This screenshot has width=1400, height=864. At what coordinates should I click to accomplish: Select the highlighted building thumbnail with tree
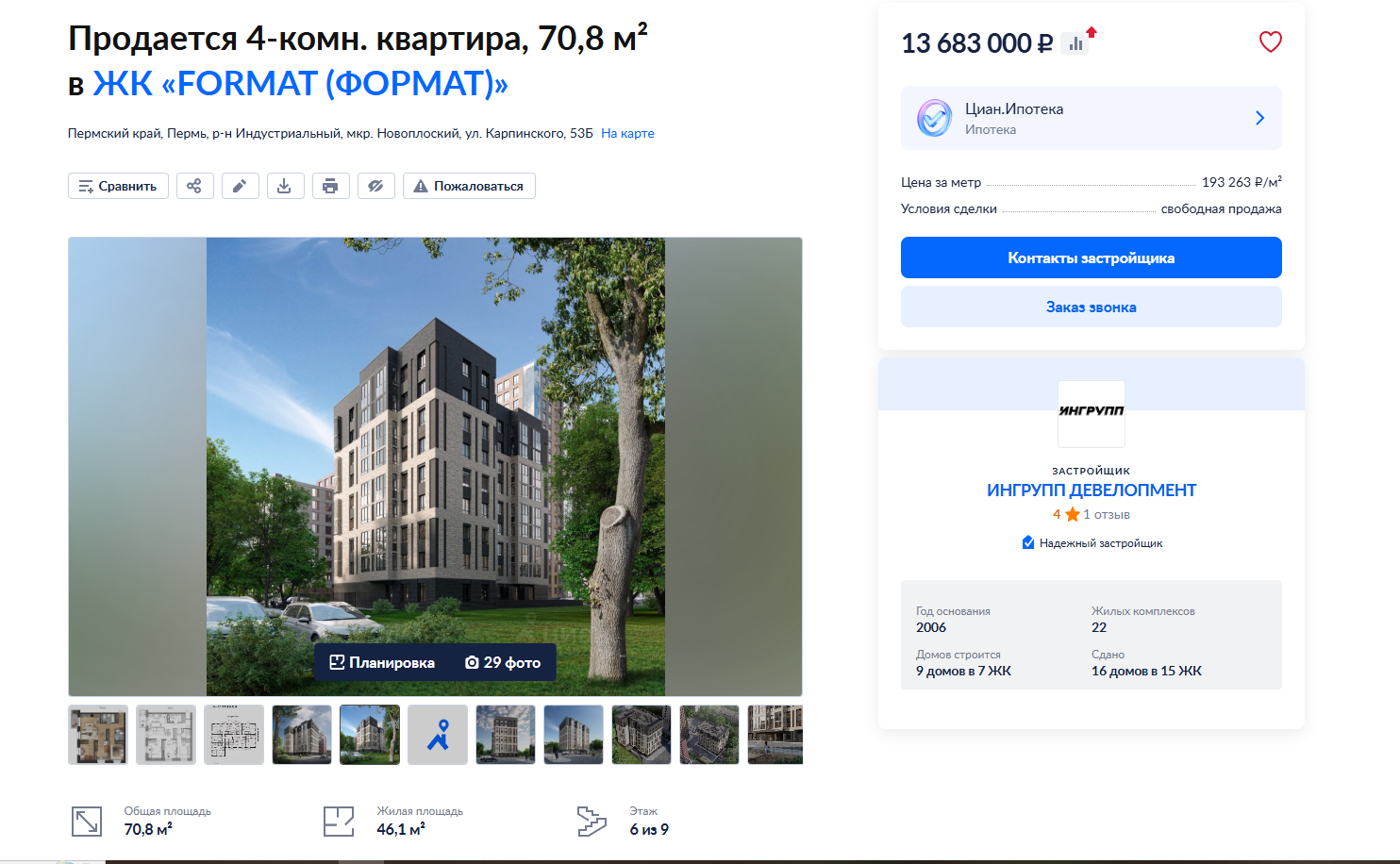(370, 735)
